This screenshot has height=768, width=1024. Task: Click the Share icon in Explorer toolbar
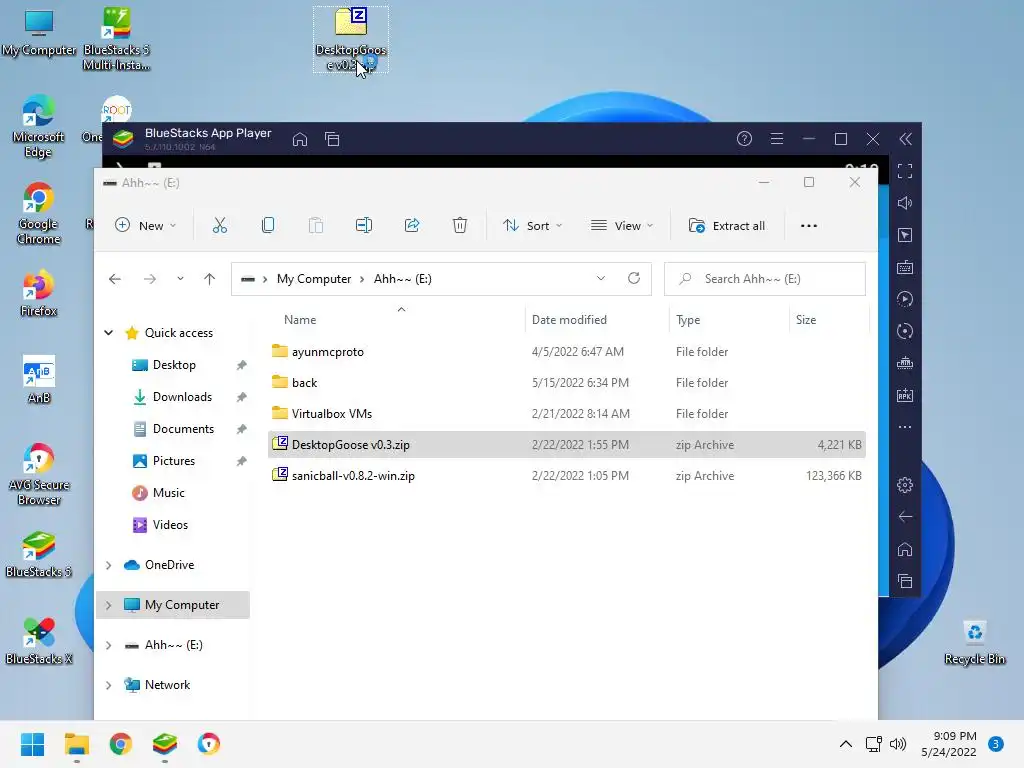tap(412, 225)
